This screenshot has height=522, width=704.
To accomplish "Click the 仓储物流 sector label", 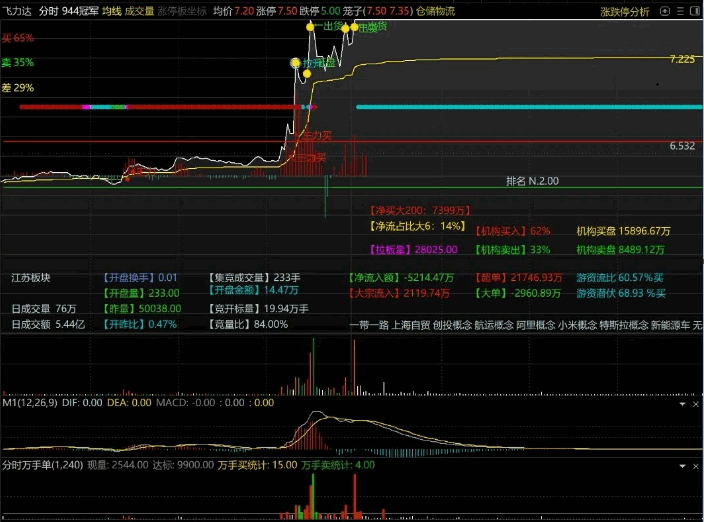I will tap(435, 11).
